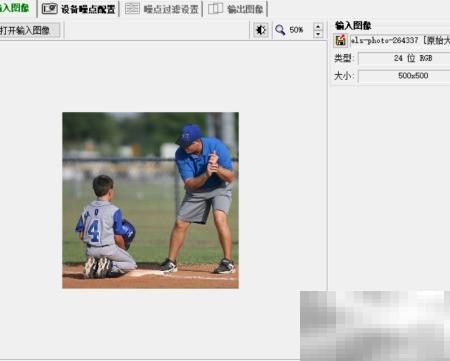Open the 设备噪点配置 tab
This screenshot has height=361, width=450.
pyautogui.click(x=79, y=9)
